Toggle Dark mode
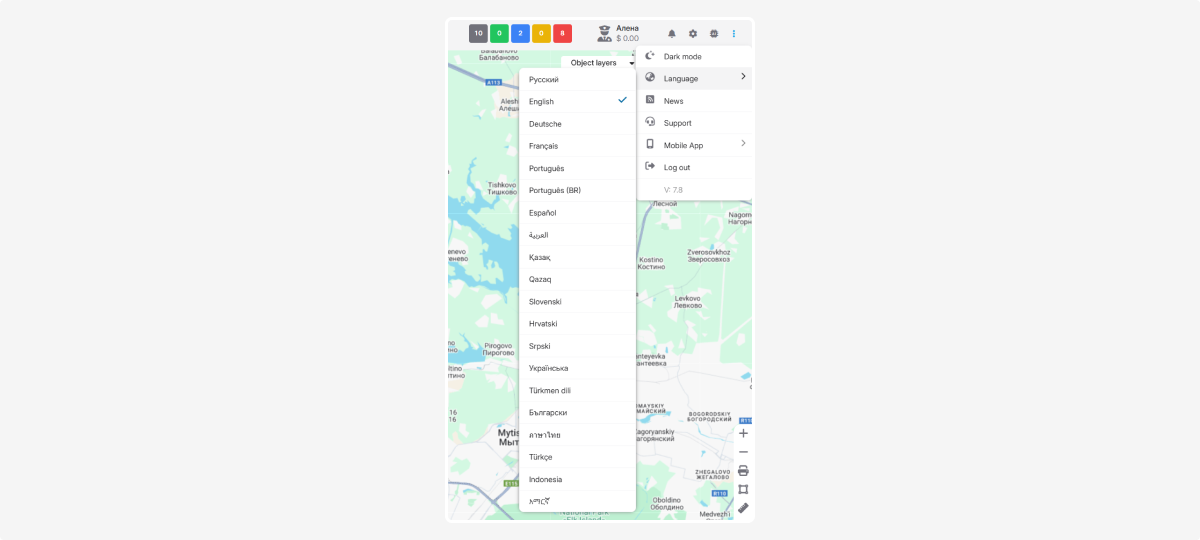Screen dimensions: 1200x540 [x=683, y=57]
